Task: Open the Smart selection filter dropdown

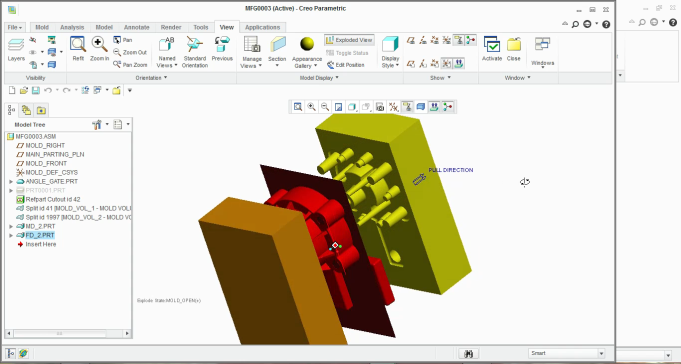Action: 601,353
